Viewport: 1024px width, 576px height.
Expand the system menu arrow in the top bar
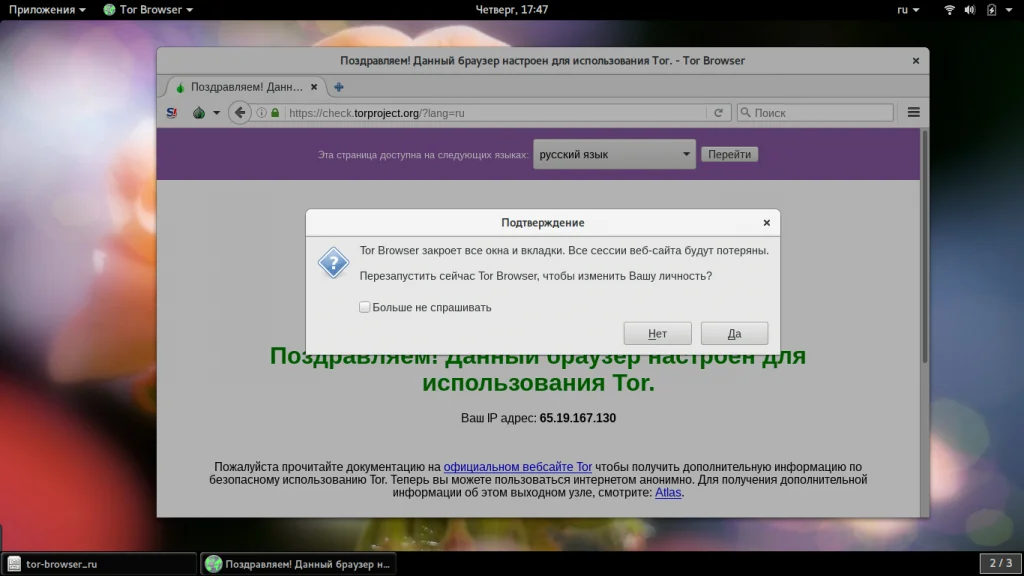click(1010, 10)
